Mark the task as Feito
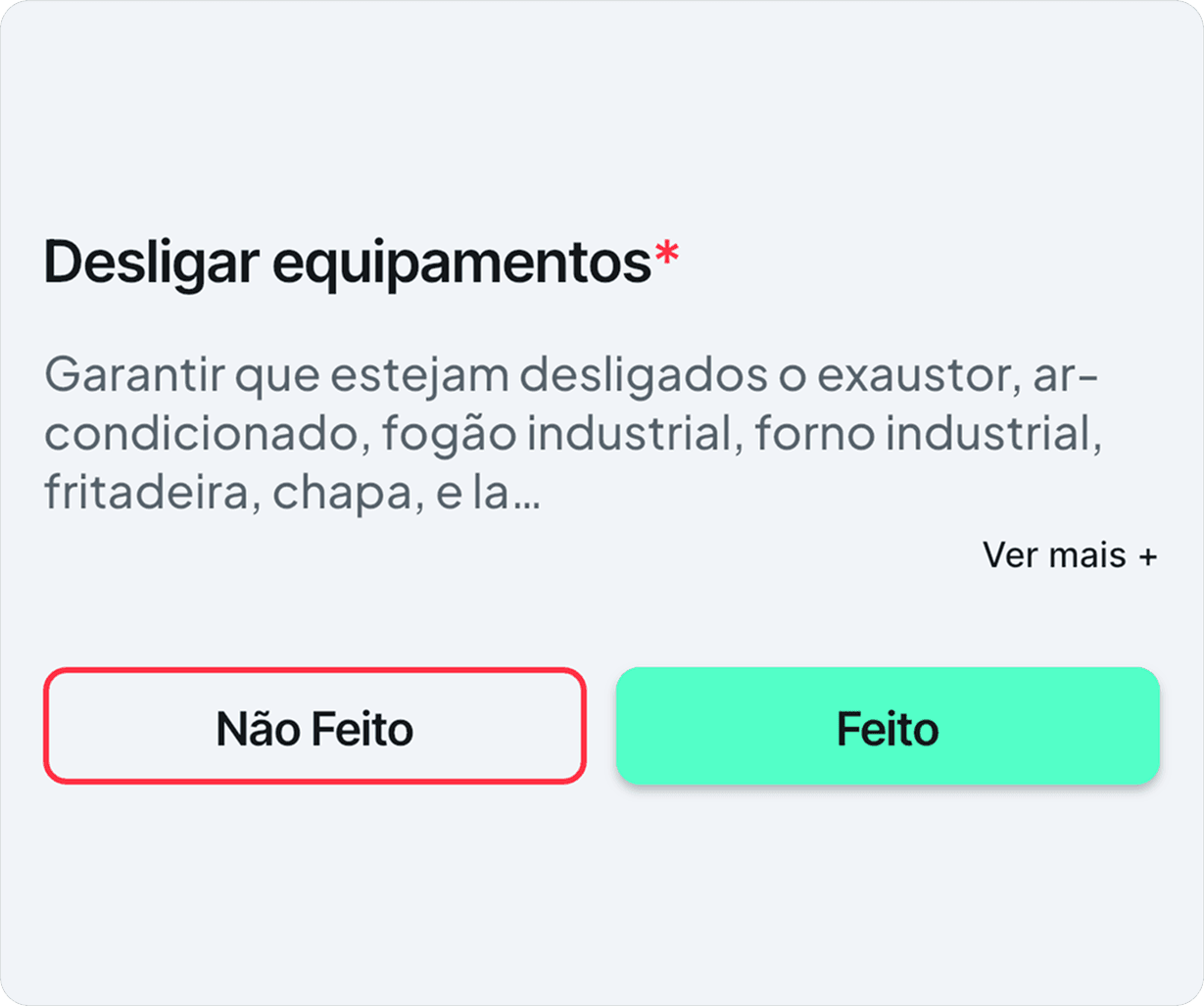Viewport: 1204px width, 1006px height. click(887, 727)
